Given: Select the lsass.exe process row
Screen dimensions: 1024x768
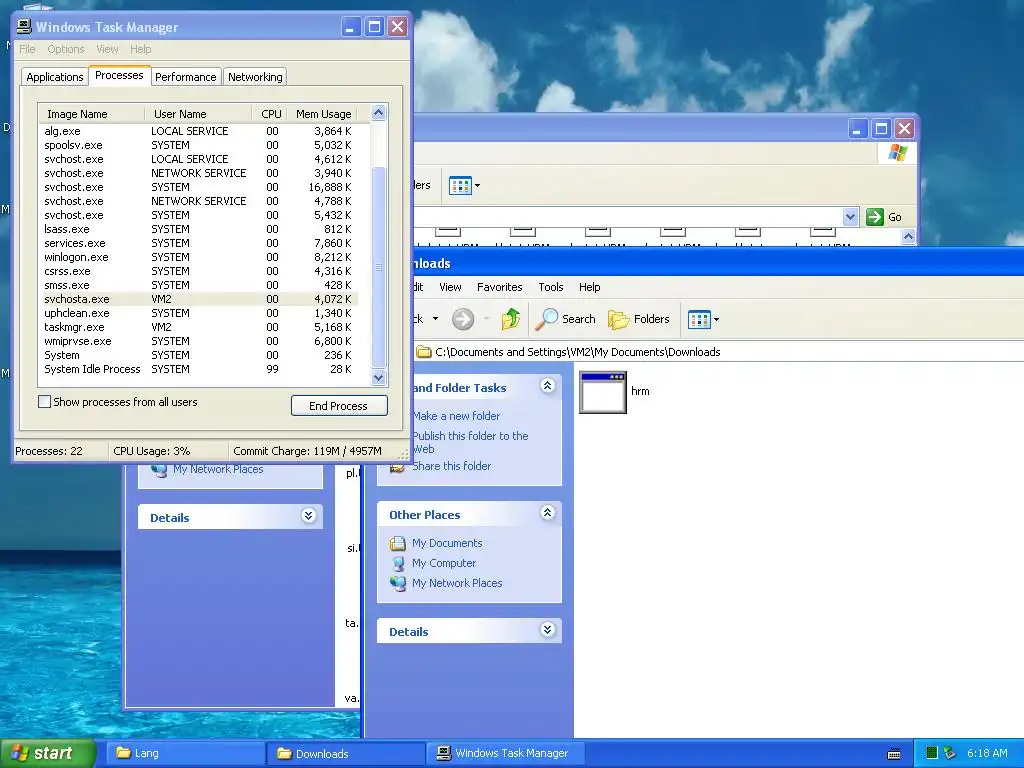Looking at the screenshot, I should click(199, 229).
